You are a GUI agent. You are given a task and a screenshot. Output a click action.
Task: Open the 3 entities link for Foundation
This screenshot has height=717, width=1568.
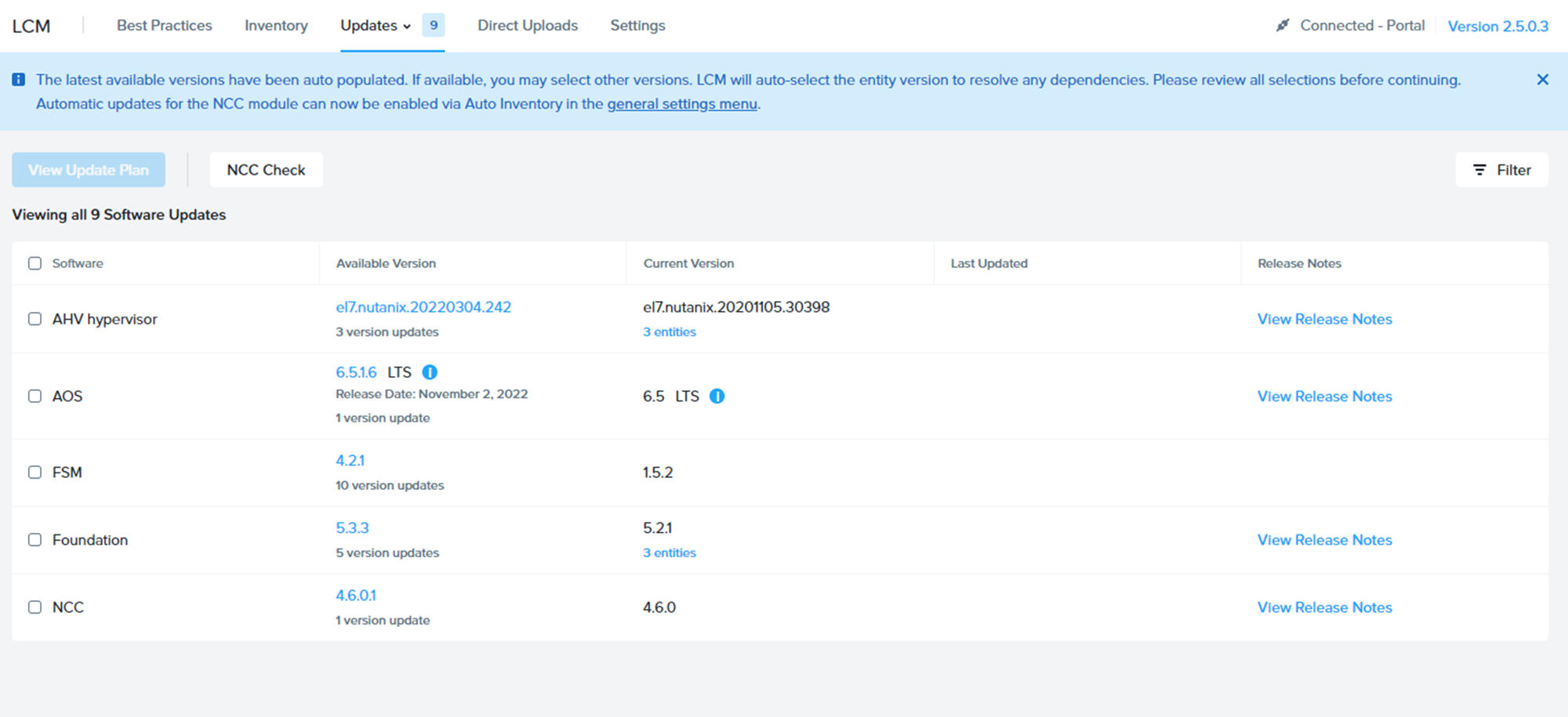(x=670, y=552)
